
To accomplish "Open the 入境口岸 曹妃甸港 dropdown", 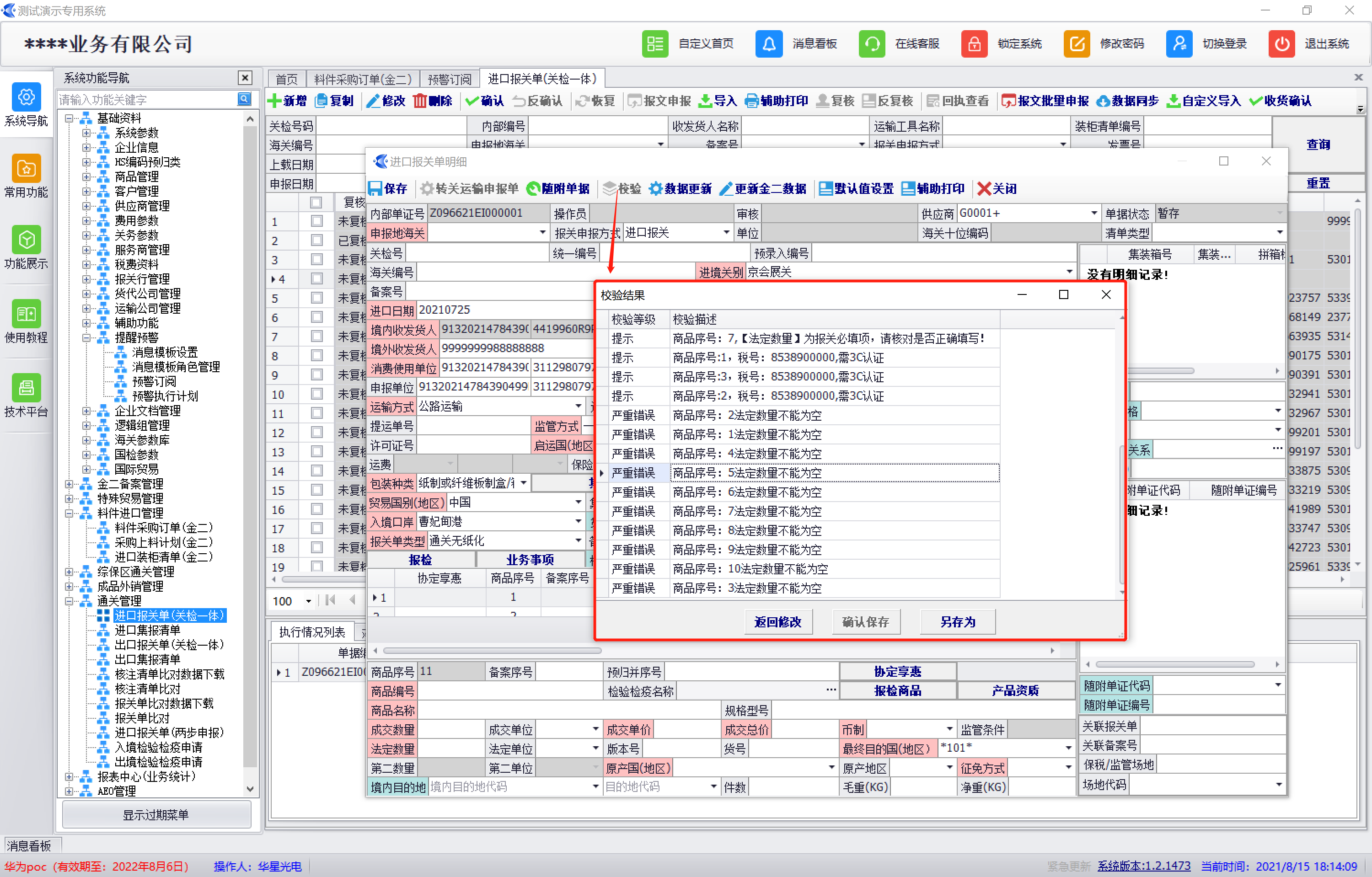I will tap(579, 521).
